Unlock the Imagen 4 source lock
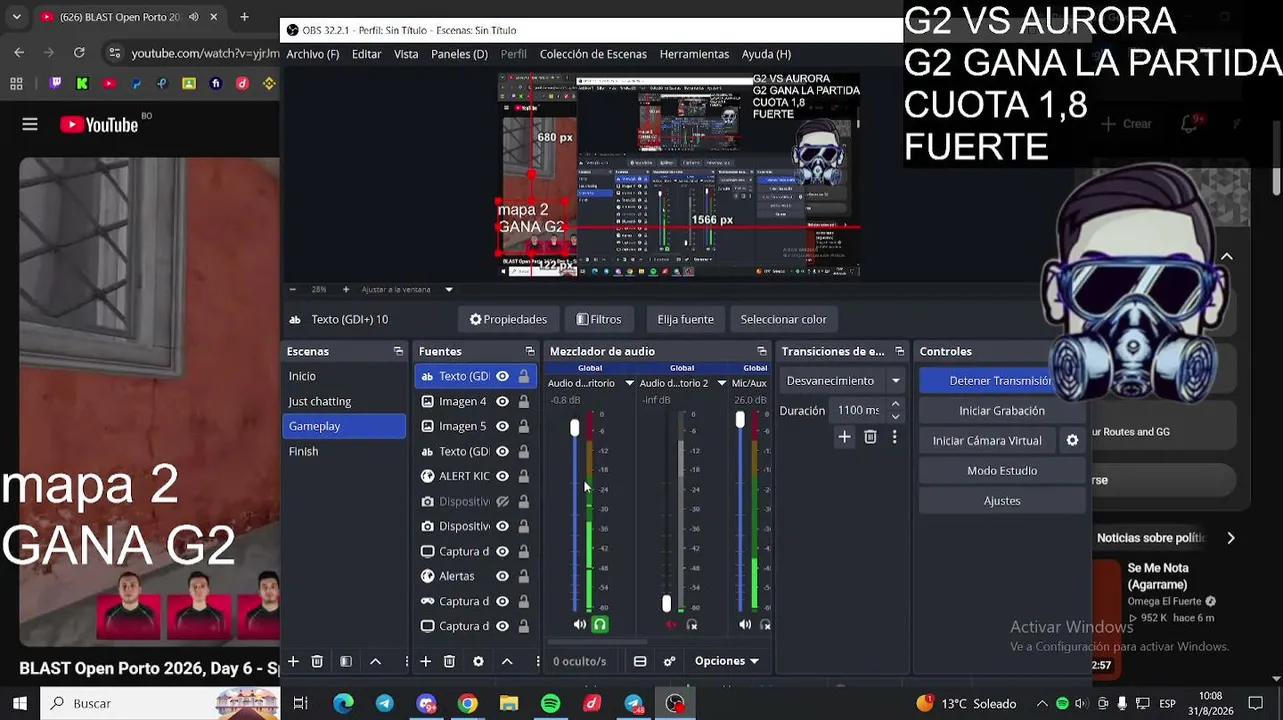This screenshot has width=1283, height=720. click(523, 401)
